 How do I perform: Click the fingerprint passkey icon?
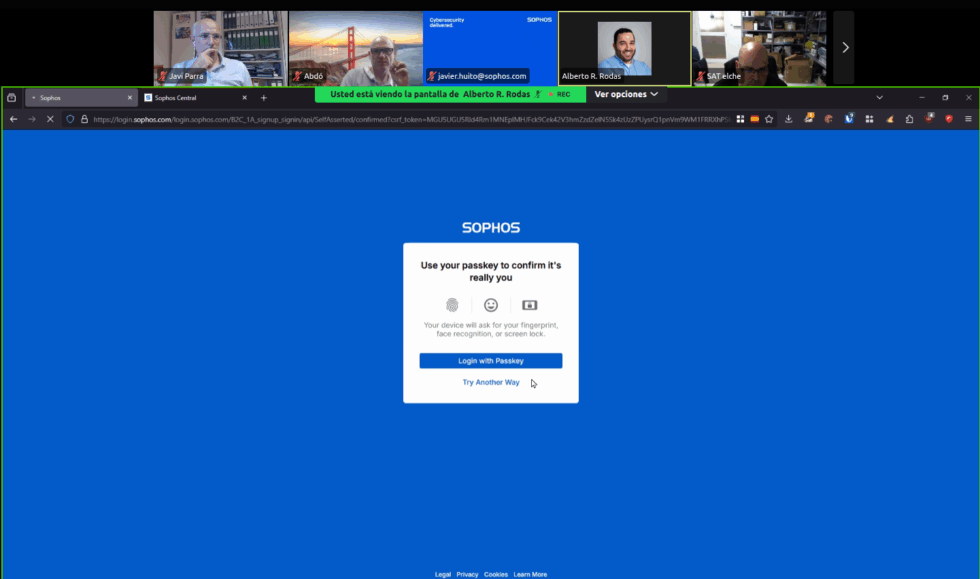point(452,305)
